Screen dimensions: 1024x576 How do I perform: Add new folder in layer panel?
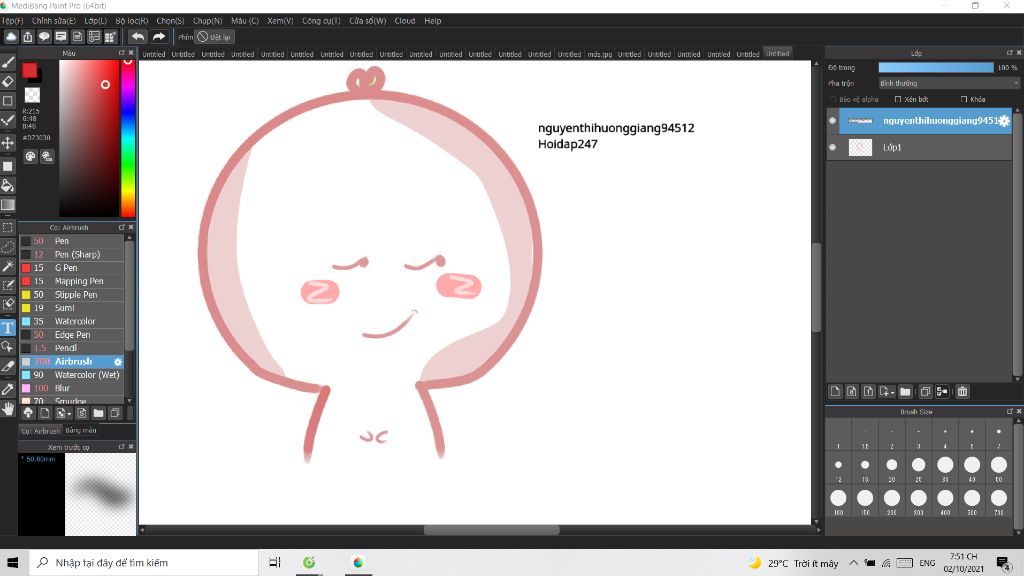(x=905, y=391)
